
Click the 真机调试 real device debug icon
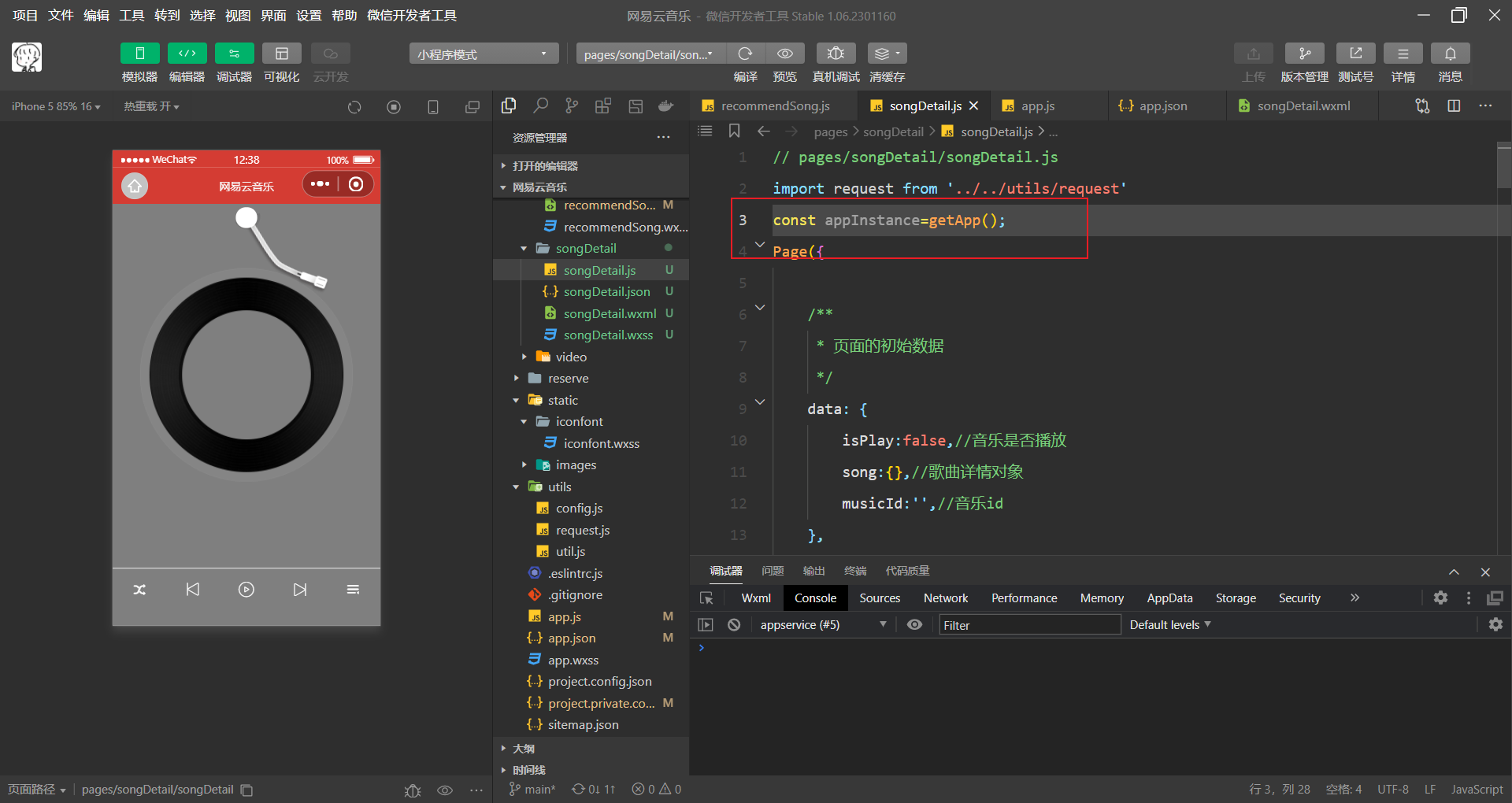coord(836,54)
